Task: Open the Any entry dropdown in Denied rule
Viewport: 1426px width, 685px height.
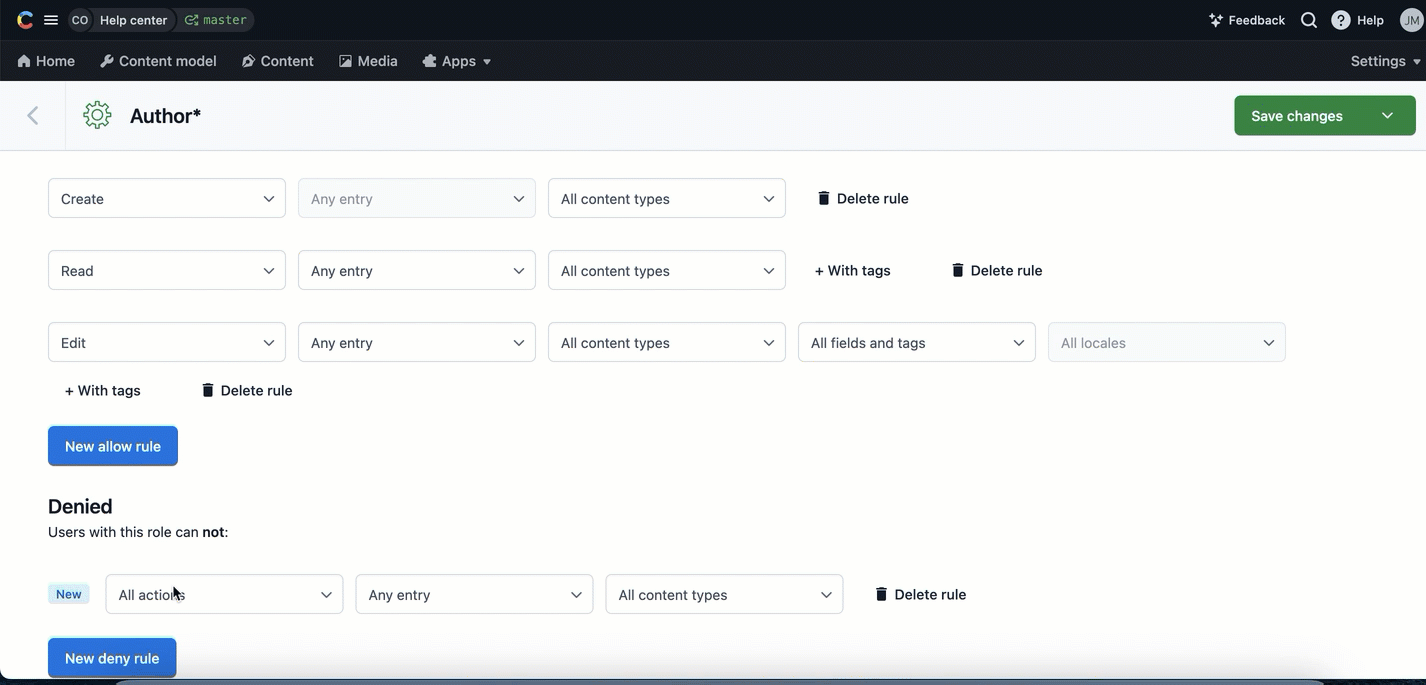Action: click(474, 595)
